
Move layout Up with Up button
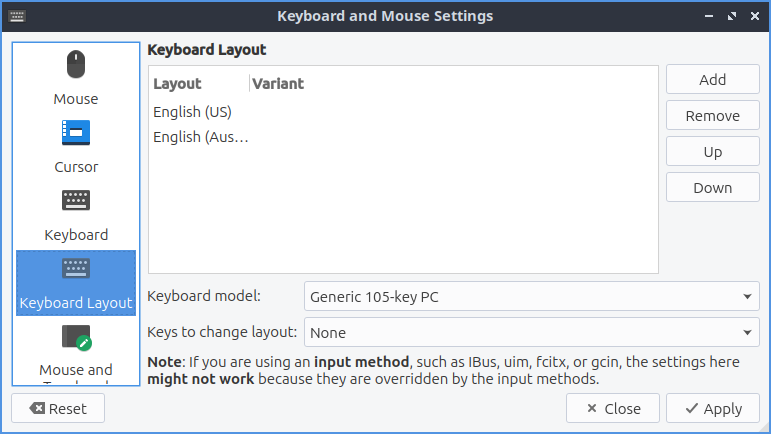pyautogui.click(x=712, y=152)
